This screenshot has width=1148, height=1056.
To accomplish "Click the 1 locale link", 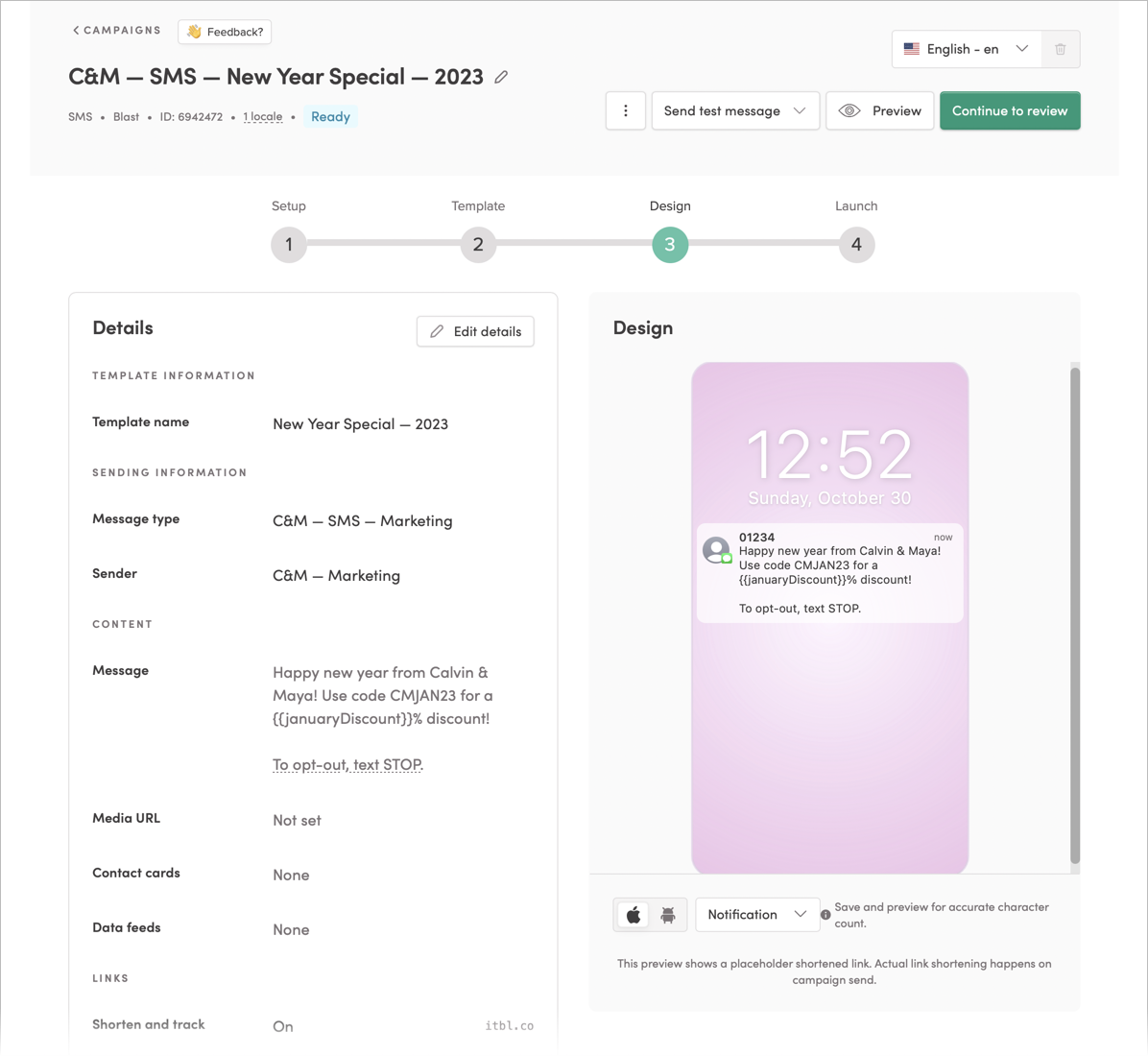I will [x=262, y=116].
